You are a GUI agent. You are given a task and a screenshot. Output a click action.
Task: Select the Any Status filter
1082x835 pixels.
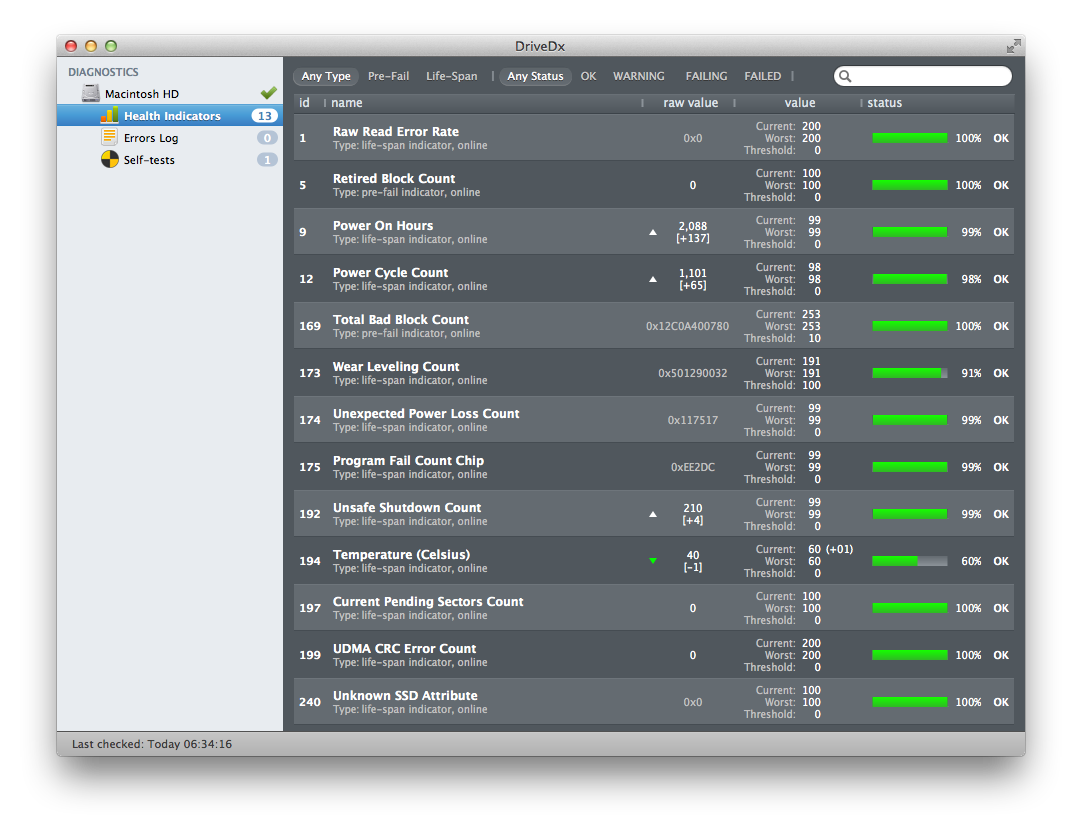535,76
